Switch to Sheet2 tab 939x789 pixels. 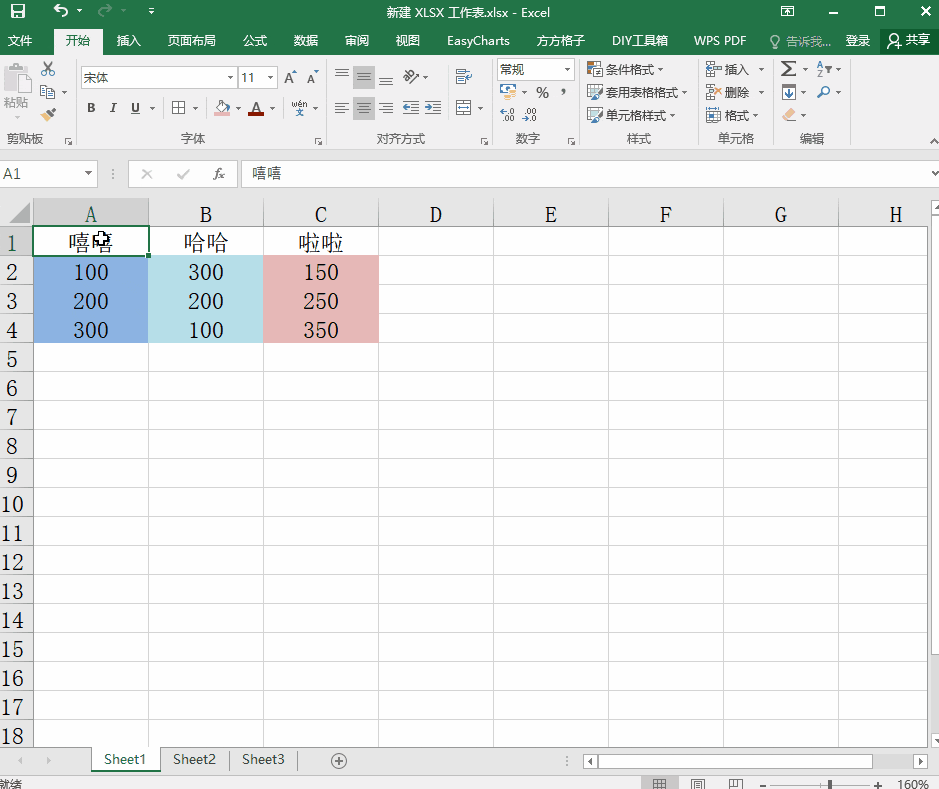[194, 759]
